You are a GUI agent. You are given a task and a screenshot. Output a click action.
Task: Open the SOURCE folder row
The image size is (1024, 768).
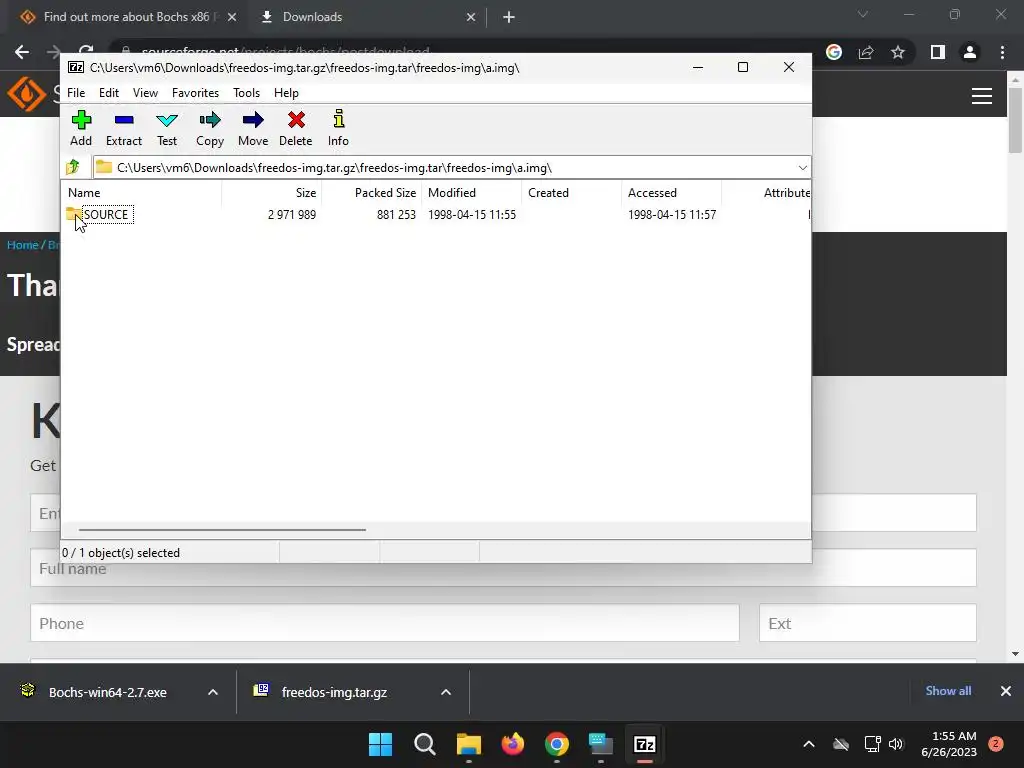tap(436, 214)
